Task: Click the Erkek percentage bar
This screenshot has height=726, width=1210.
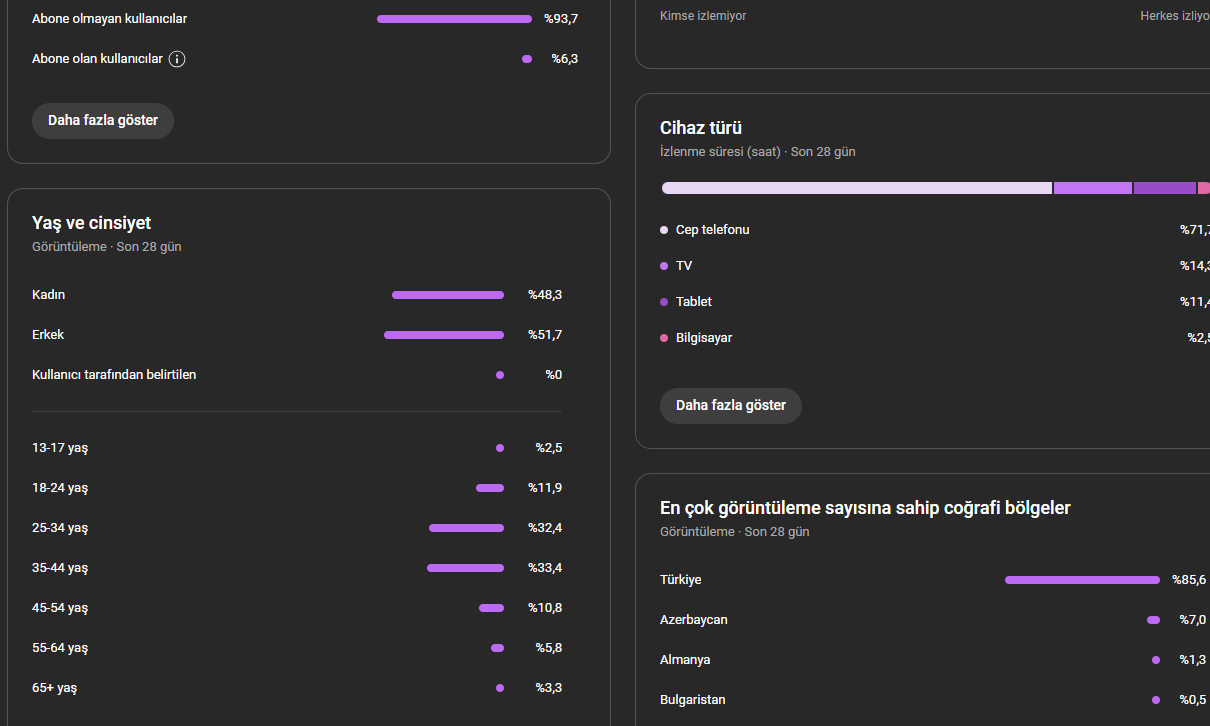Action: (444, 335)
